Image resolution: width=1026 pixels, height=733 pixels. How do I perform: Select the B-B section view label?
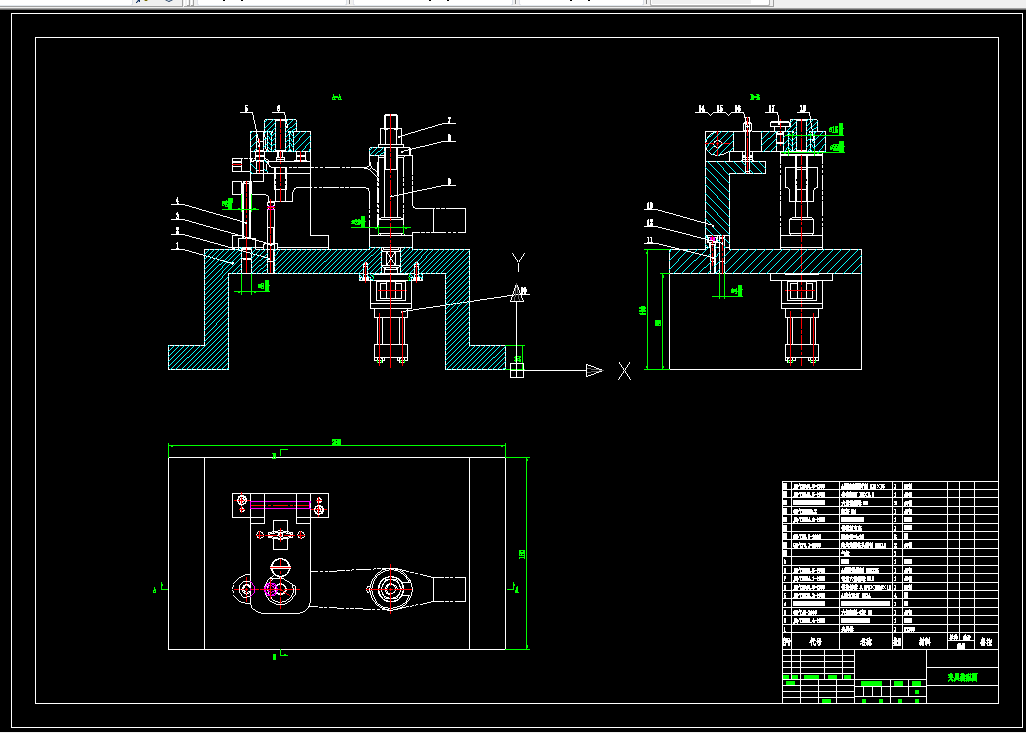coord(755,97)
